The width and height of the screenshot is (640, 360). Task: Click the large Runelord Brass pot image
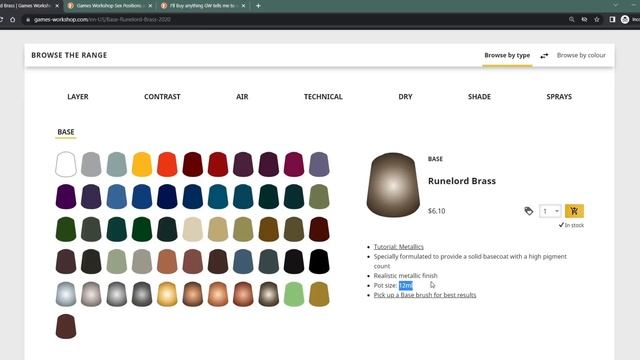393,184
